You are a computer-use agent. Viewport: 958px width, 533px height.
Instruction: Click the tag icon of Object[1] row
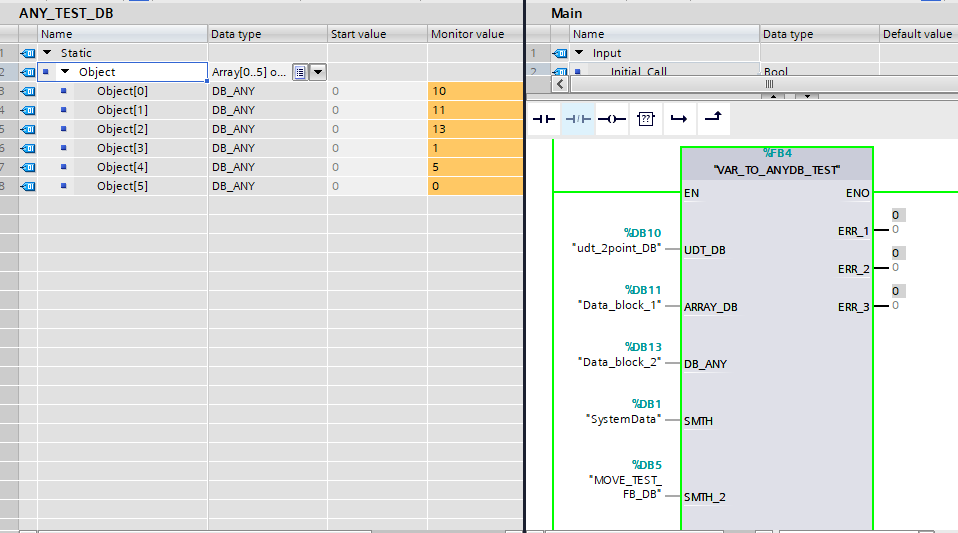click(x=28, y=110)
